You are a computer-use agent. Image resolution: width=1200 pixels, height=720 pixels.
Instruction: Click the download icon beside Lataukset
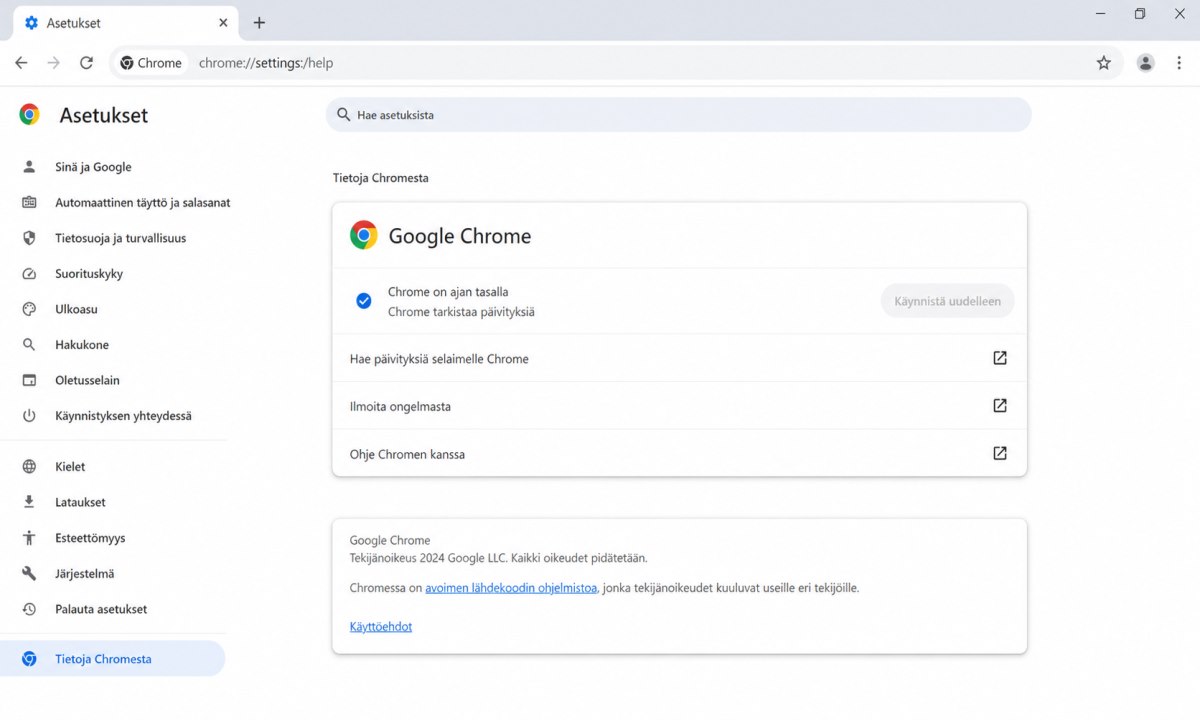coord(29,502)
